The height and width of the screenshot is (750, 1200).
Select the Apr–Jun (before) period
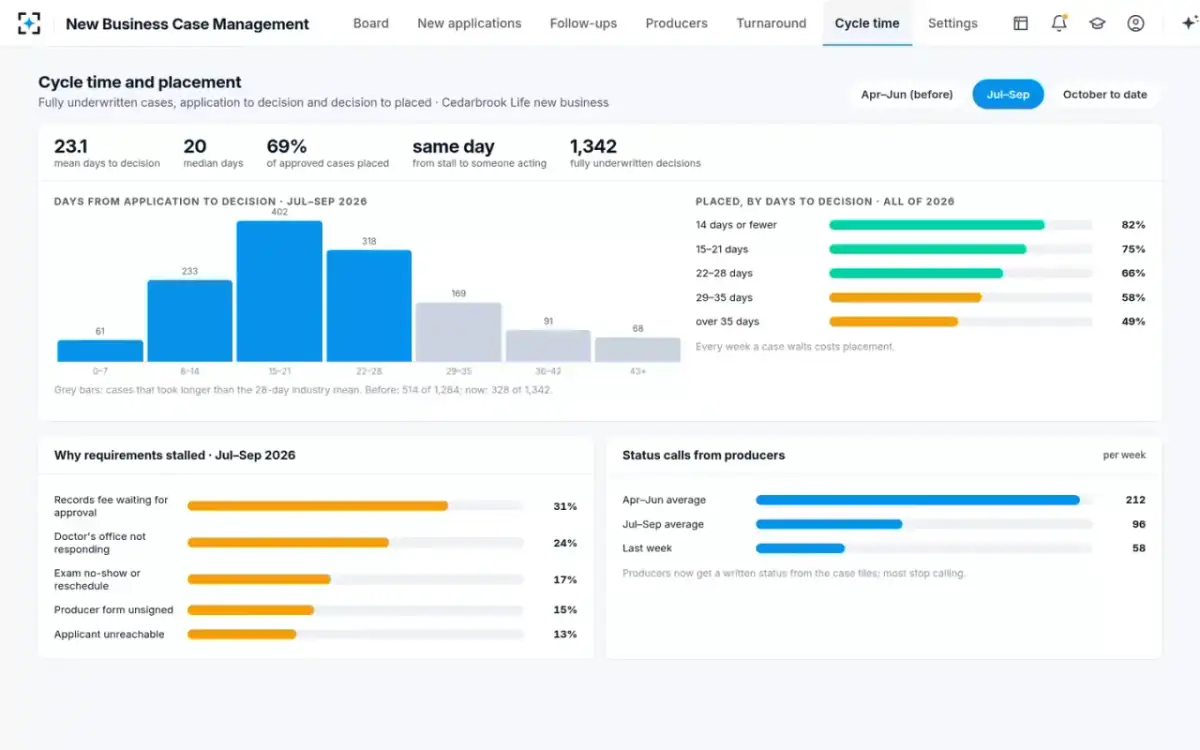(907, 95)
